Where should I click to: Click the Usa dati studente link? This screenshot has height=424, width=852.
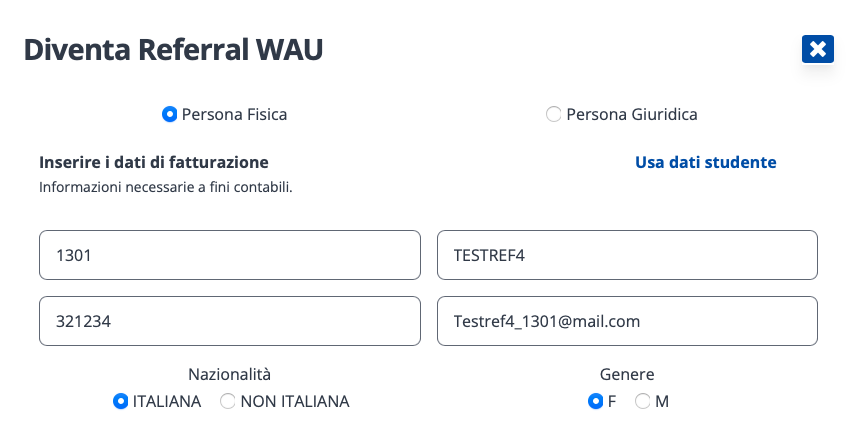(705, 162)
